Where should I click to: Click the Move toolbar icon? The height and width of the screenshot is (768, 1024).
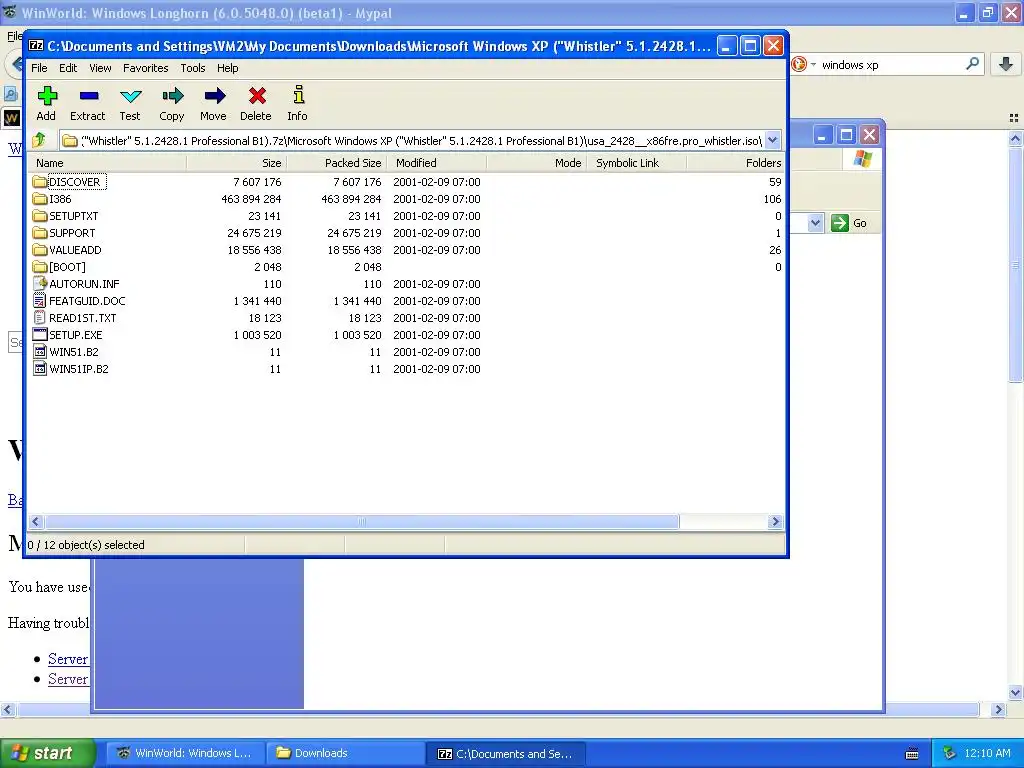[214, 97]
